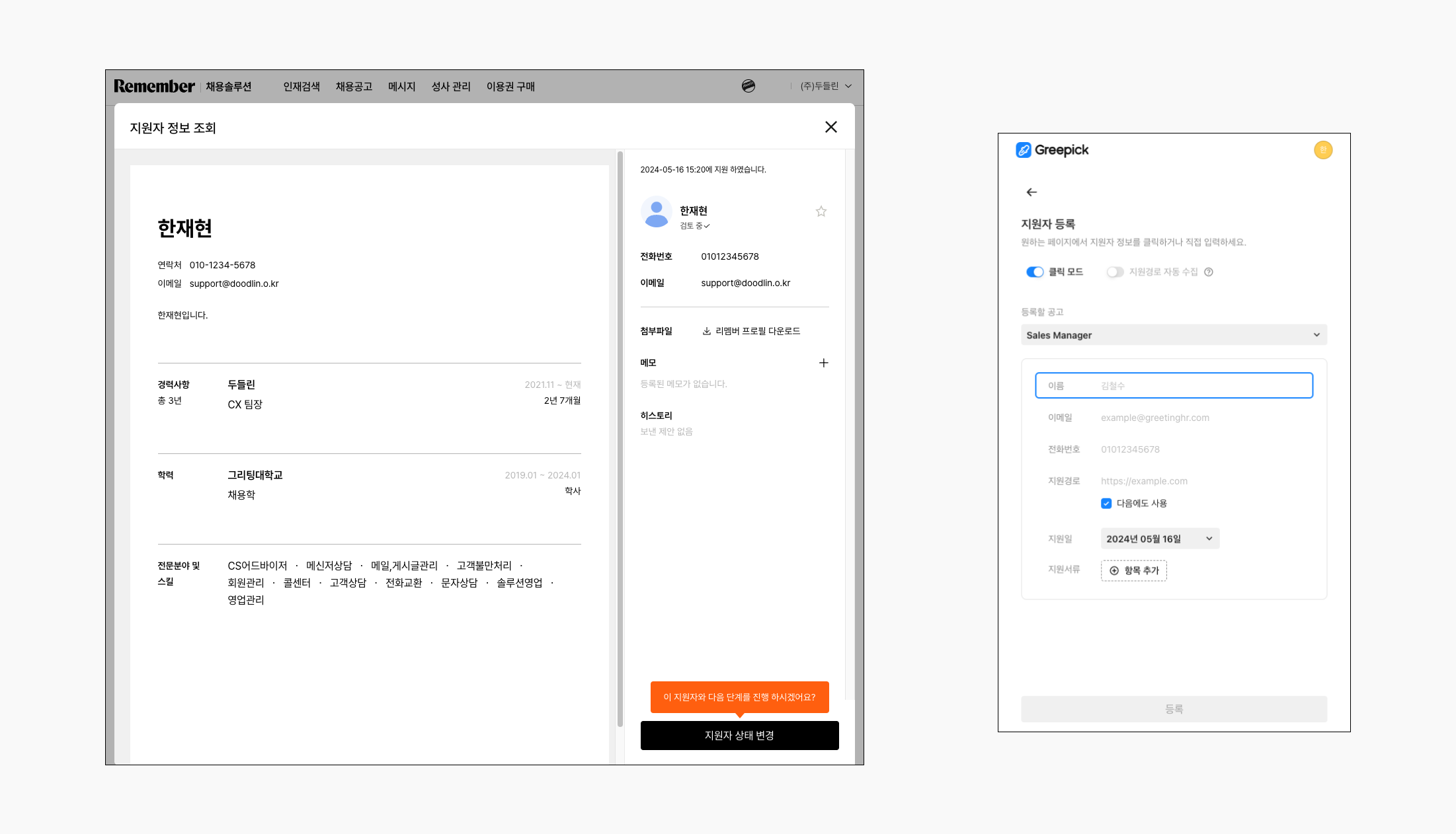
Task: Open 이용권 구매 menu
Action: coord(510,87)
